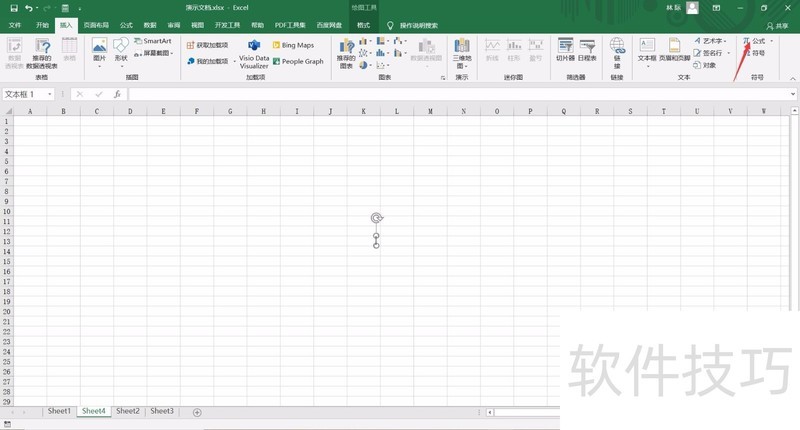Open the ribbon display options icon
This screenshot has width=800, height=430.
pyautogui.click(x=716, y=8)
